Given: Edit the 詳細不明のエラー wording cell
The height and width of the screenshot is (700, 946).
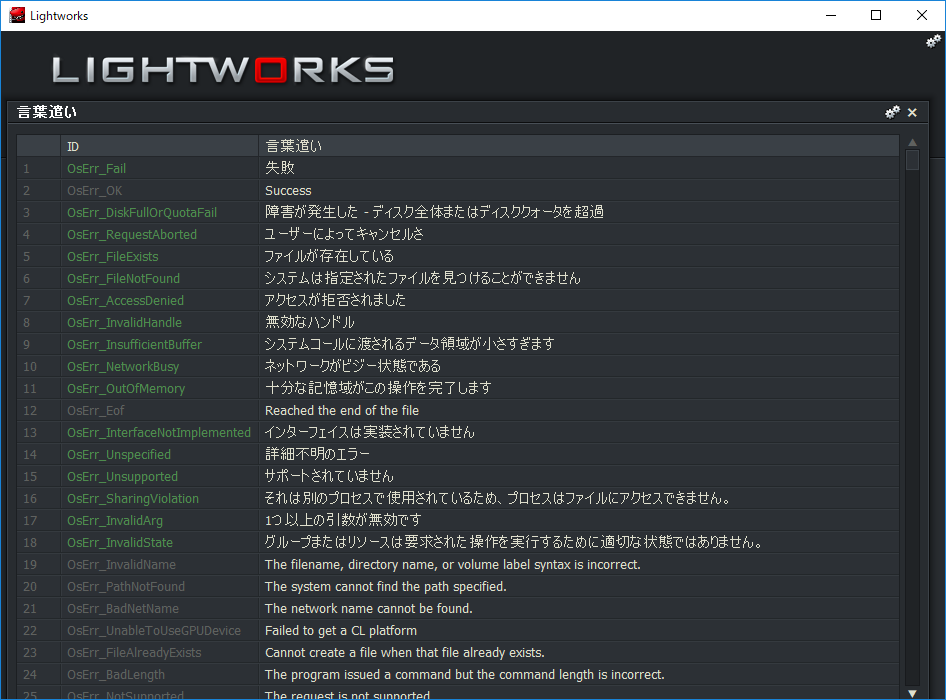Looking at the screenshot, I should (579, 455).
